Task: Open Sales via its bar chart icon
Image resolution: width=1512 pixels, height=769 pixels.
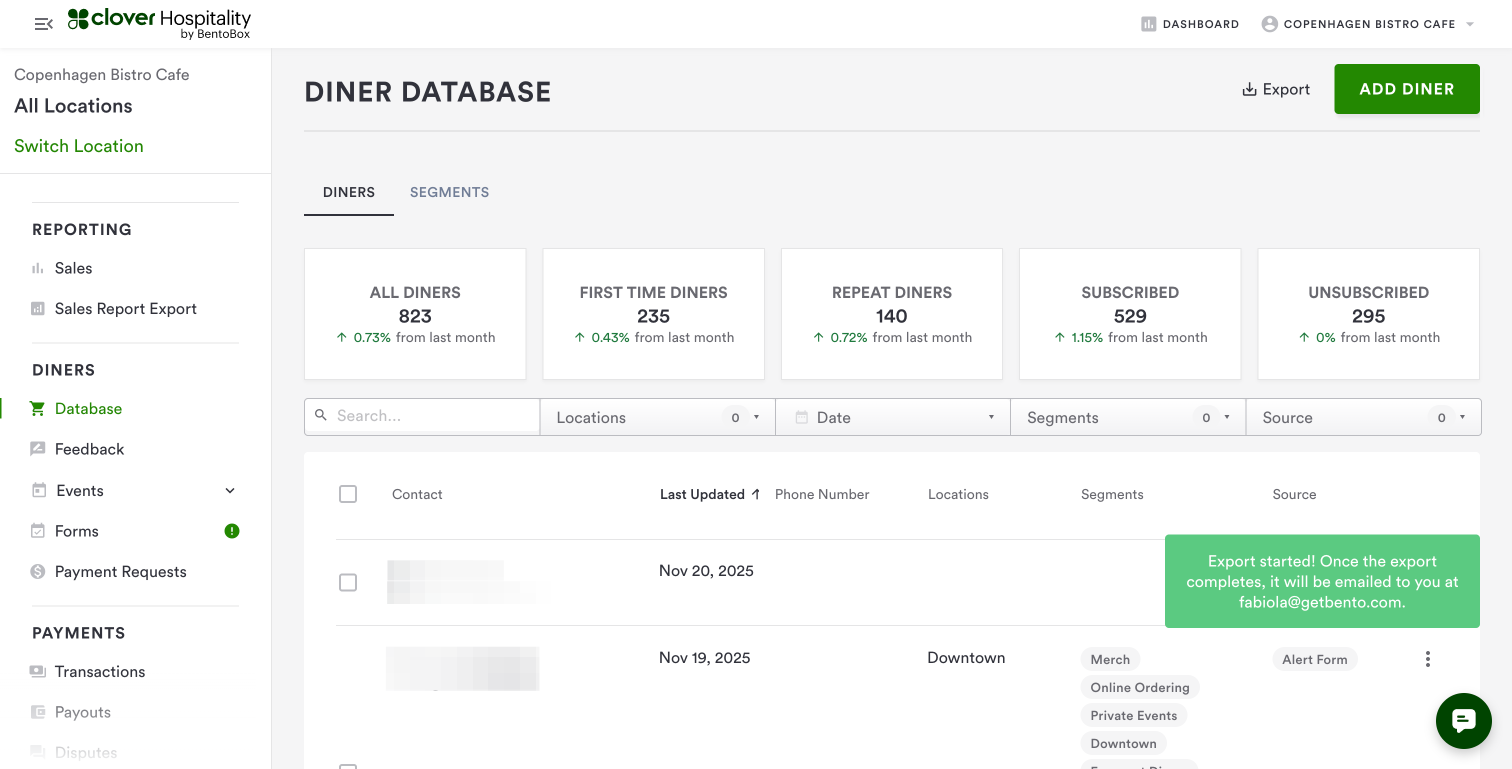Action: (38, 268)
